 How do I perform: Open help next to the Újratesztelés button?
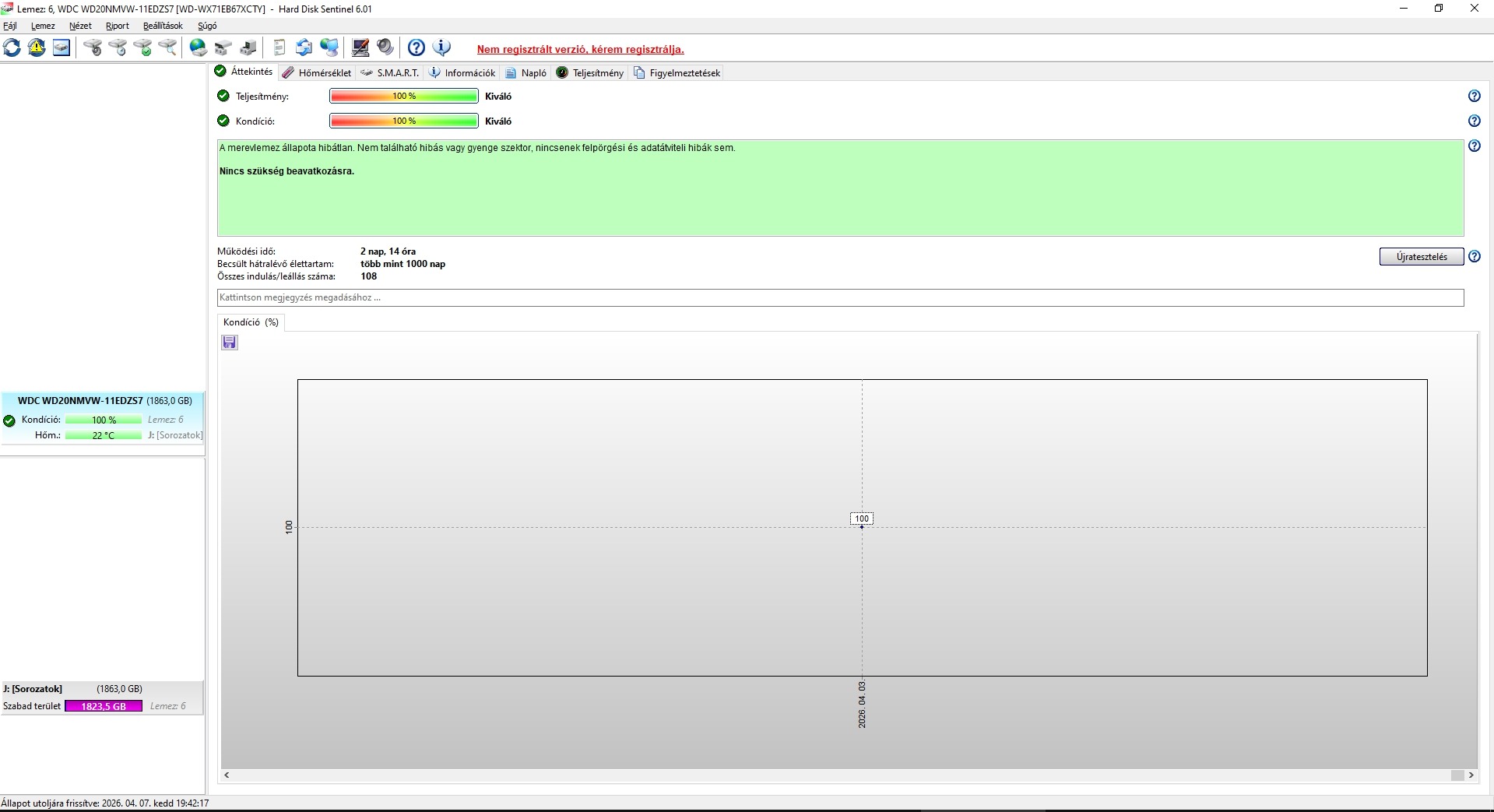[1474, 256]
